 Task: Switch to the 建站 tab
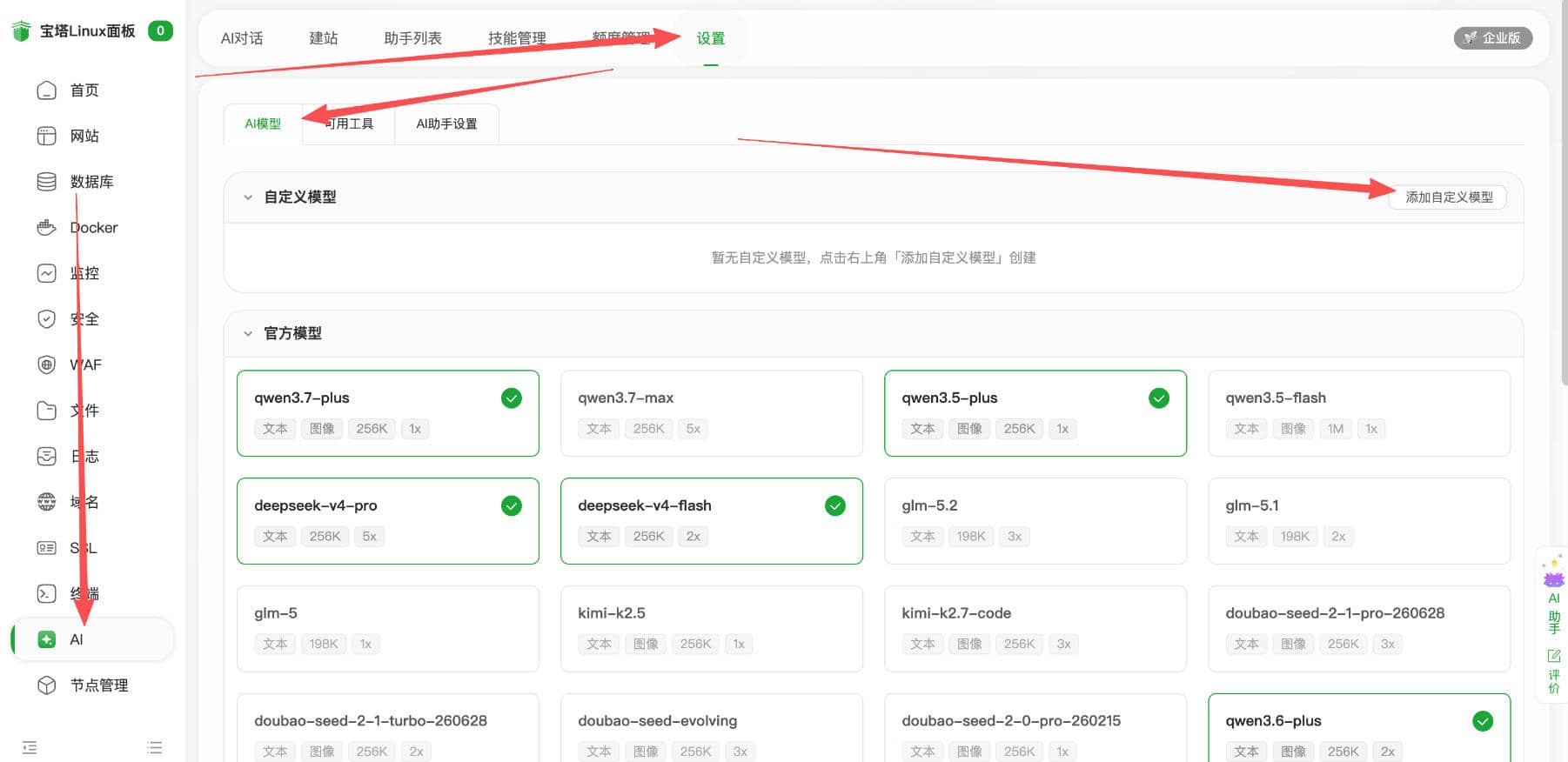pos(324,38)
